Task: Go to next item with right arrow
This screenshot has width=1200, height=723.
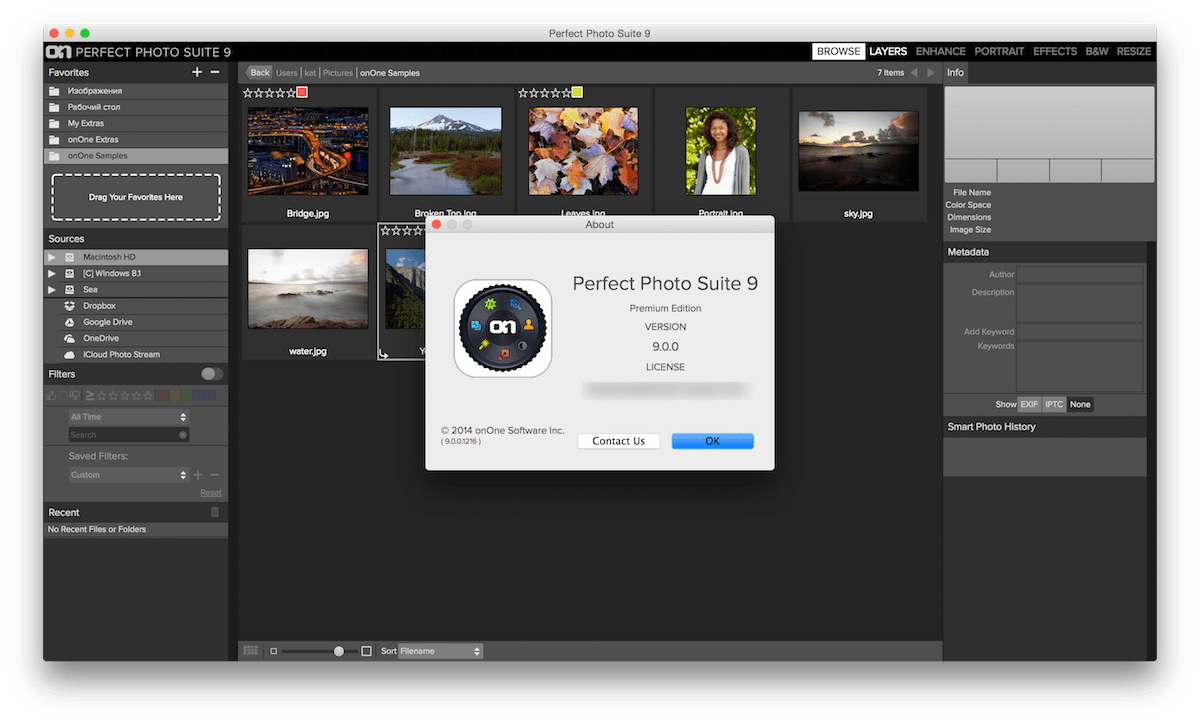Action: pos(931,73)
